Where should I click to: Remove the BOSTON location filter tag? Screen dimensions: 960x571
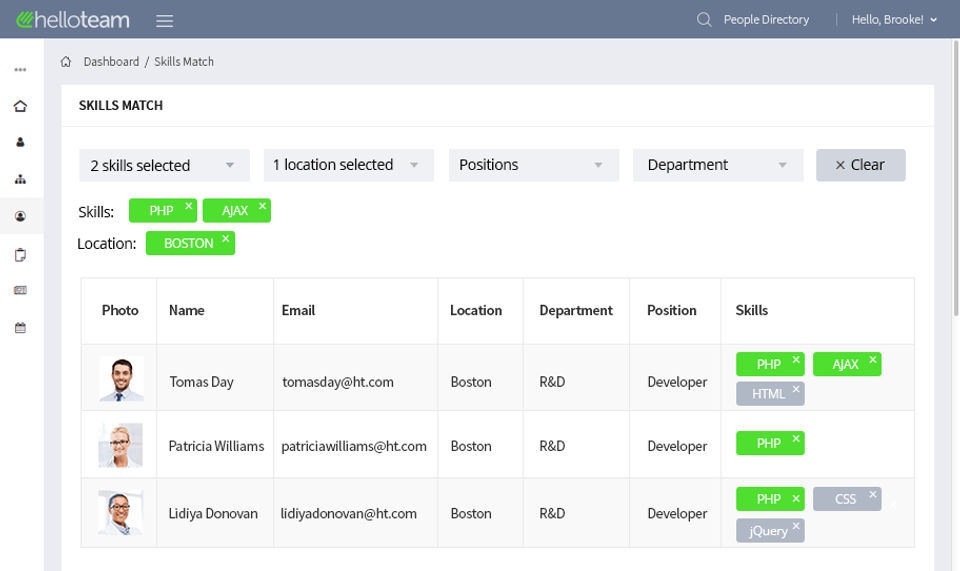pyautogui.click(x=226, y=239)
